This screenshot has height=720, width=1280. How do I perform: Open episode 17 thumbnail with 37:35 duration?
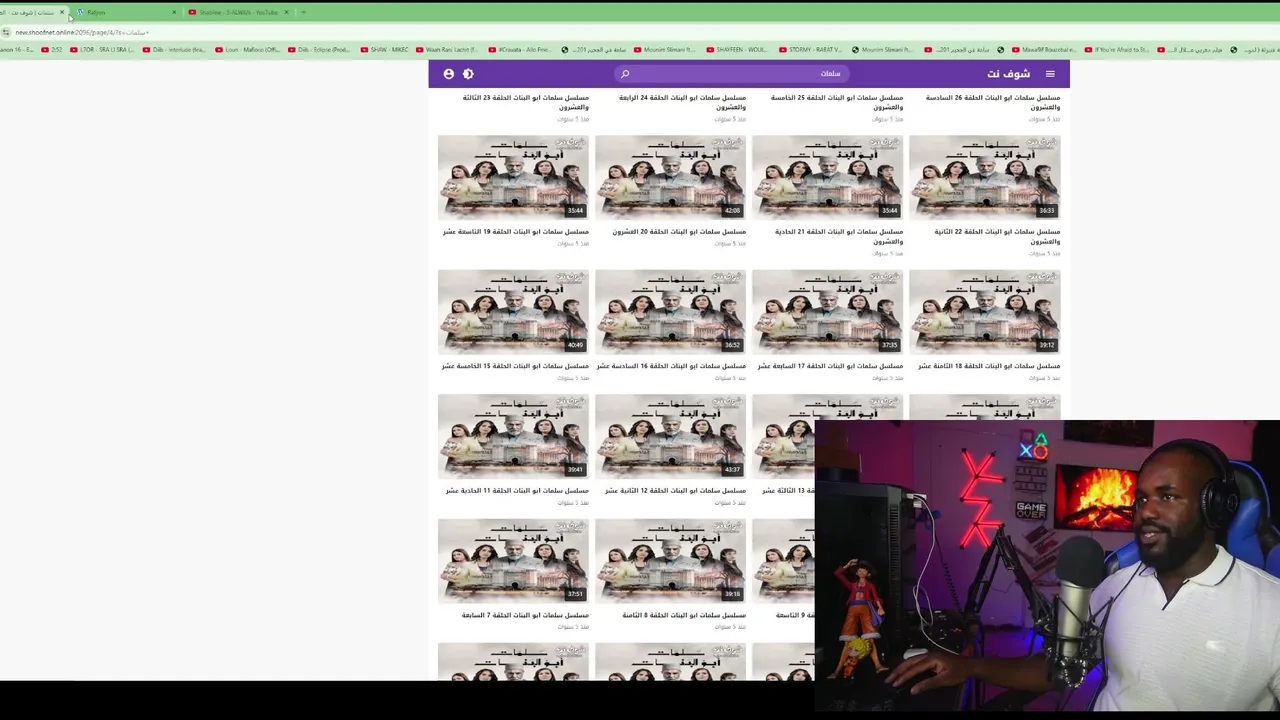[827, 311]
